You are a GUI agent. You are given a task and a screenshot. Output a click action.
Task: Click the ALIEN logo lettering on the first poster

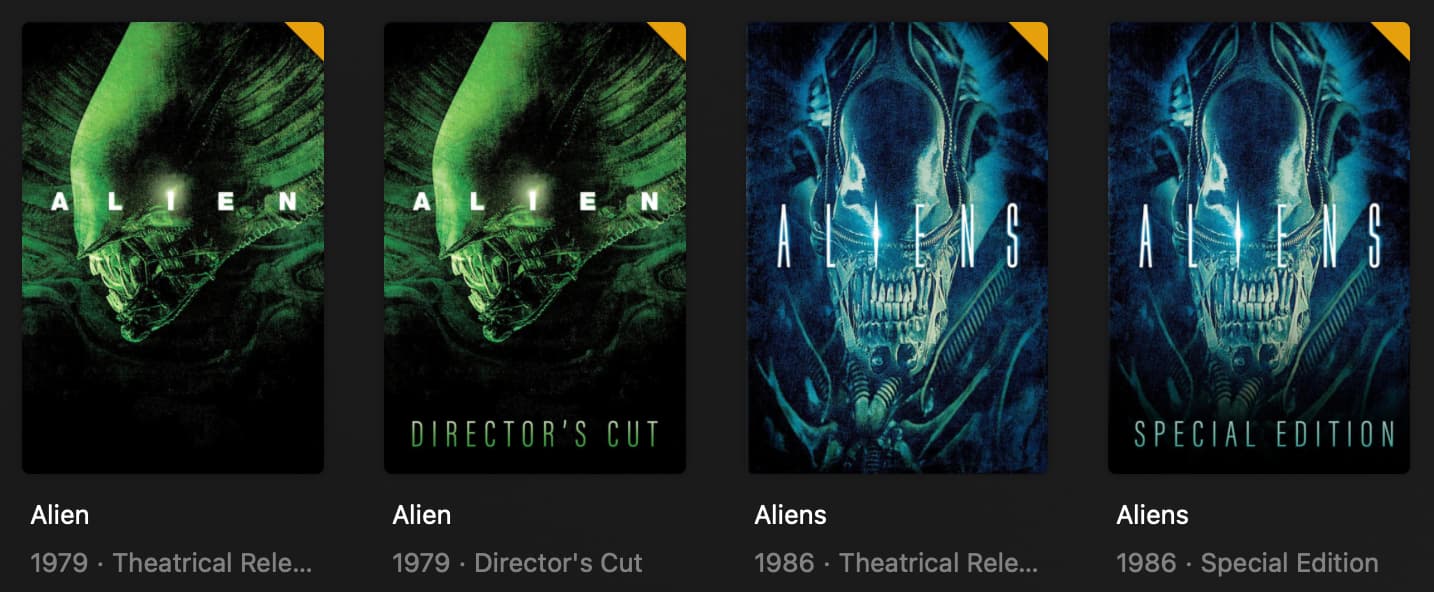[175, 202]
